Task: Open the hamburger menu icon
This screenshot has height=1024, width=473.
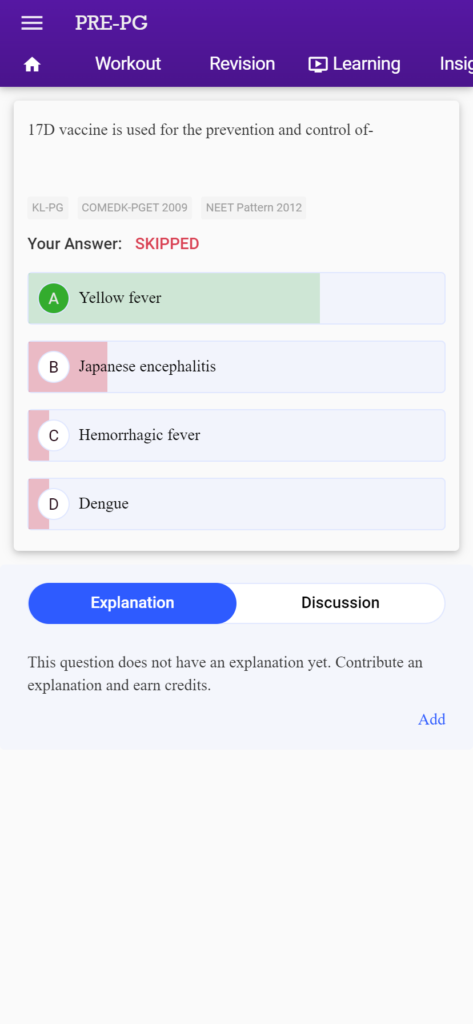Action: click(x=32, y=23)
